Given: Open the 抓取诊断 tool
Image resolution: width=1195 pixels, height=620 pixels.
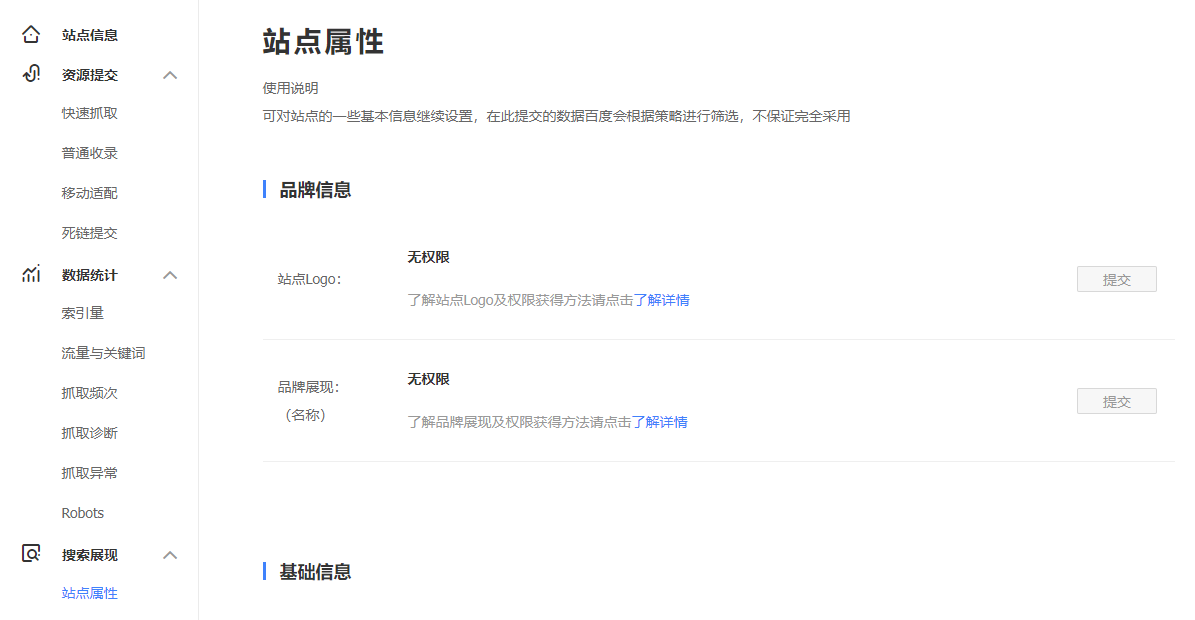Looking at the screenshot, I should (90, 433).
